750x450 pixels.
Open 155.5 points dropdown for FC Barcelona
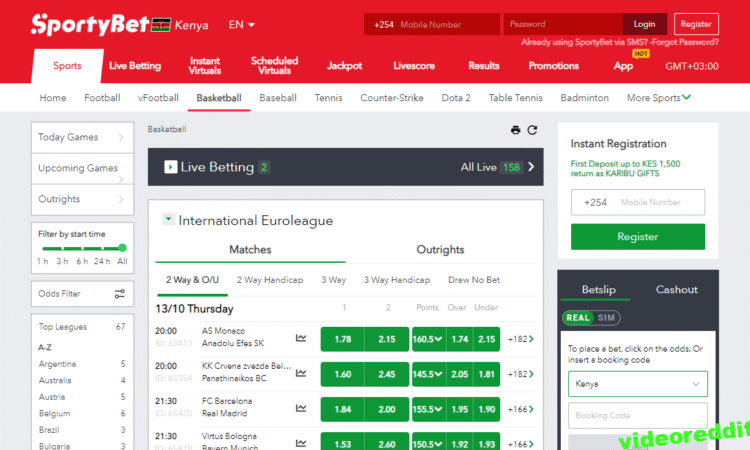[427, 409]
